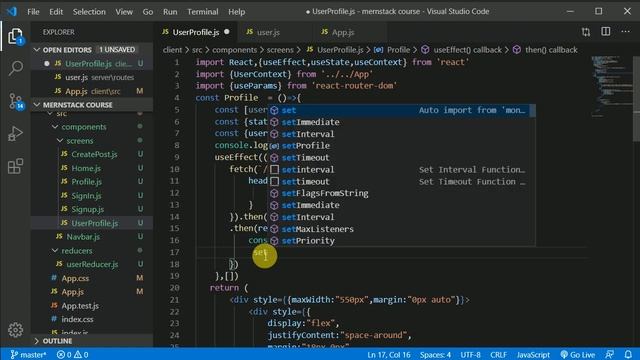The width and height of the screenshot is (640, 360).
Task: Open the Help menu
Action: pyautogui.click(x=236, y=11)
